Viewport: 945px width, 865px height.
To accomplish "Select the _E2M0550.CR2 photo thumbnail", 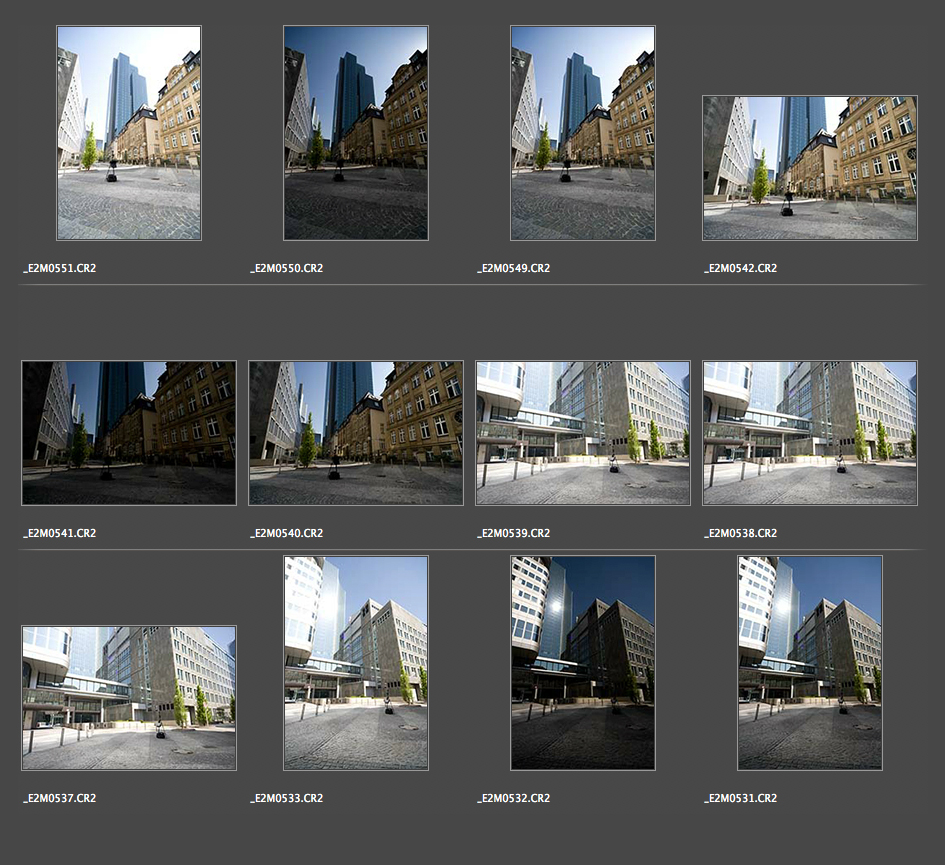I will (x=356, y=133).
